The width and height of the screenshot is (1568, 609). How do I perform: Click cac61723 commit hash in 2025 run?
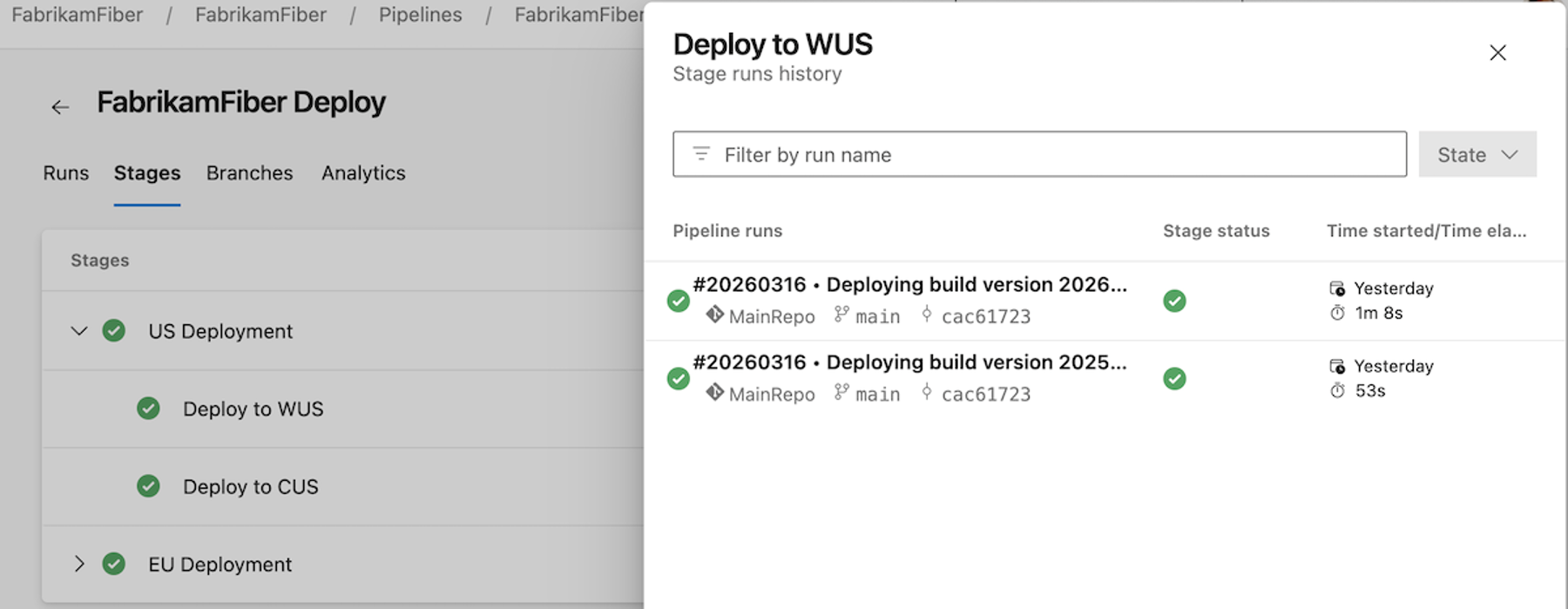(x=986, y=394)
